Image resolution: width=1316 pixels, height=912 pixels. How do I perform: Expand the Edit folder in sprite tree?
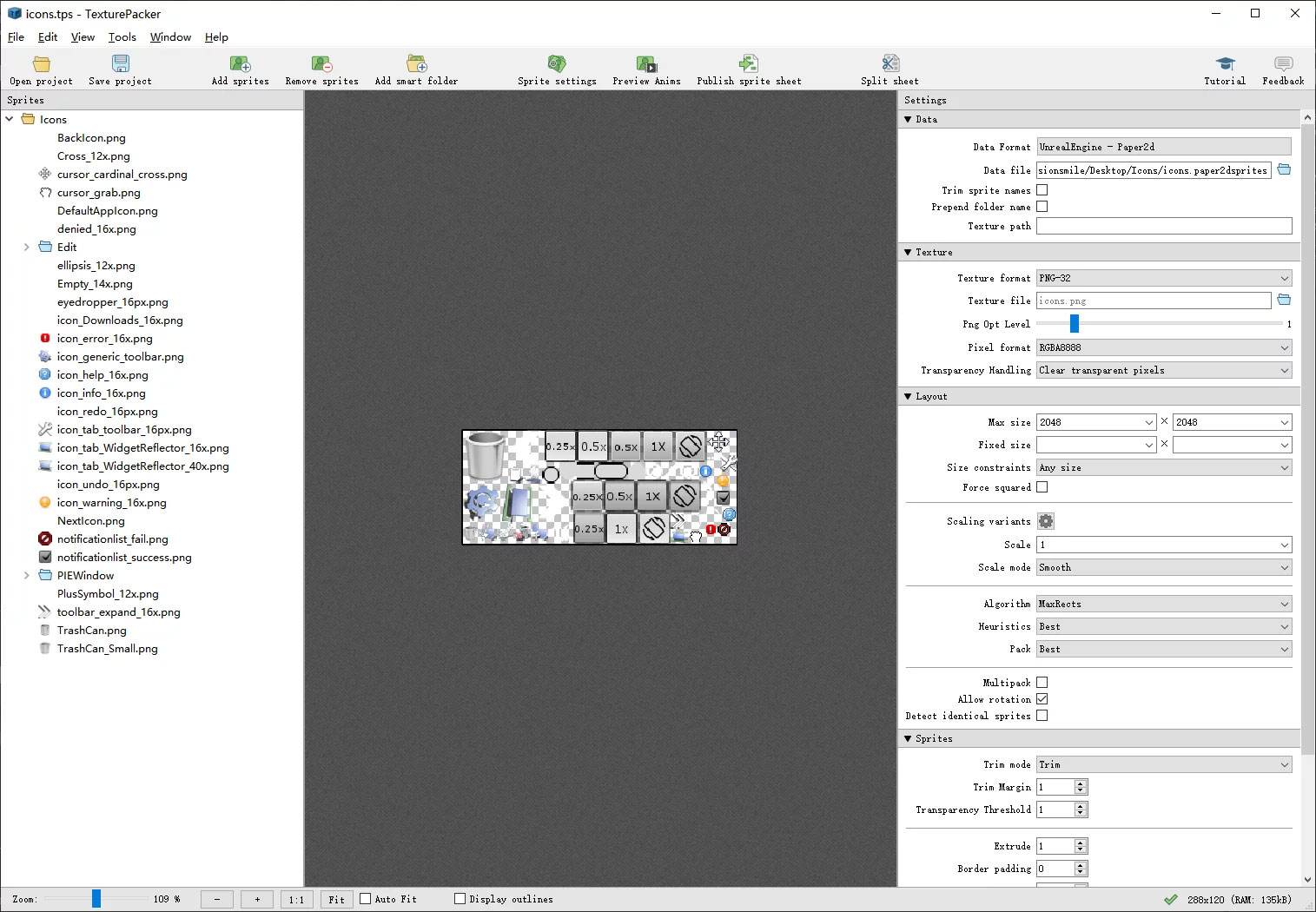(x=26, y=248)
